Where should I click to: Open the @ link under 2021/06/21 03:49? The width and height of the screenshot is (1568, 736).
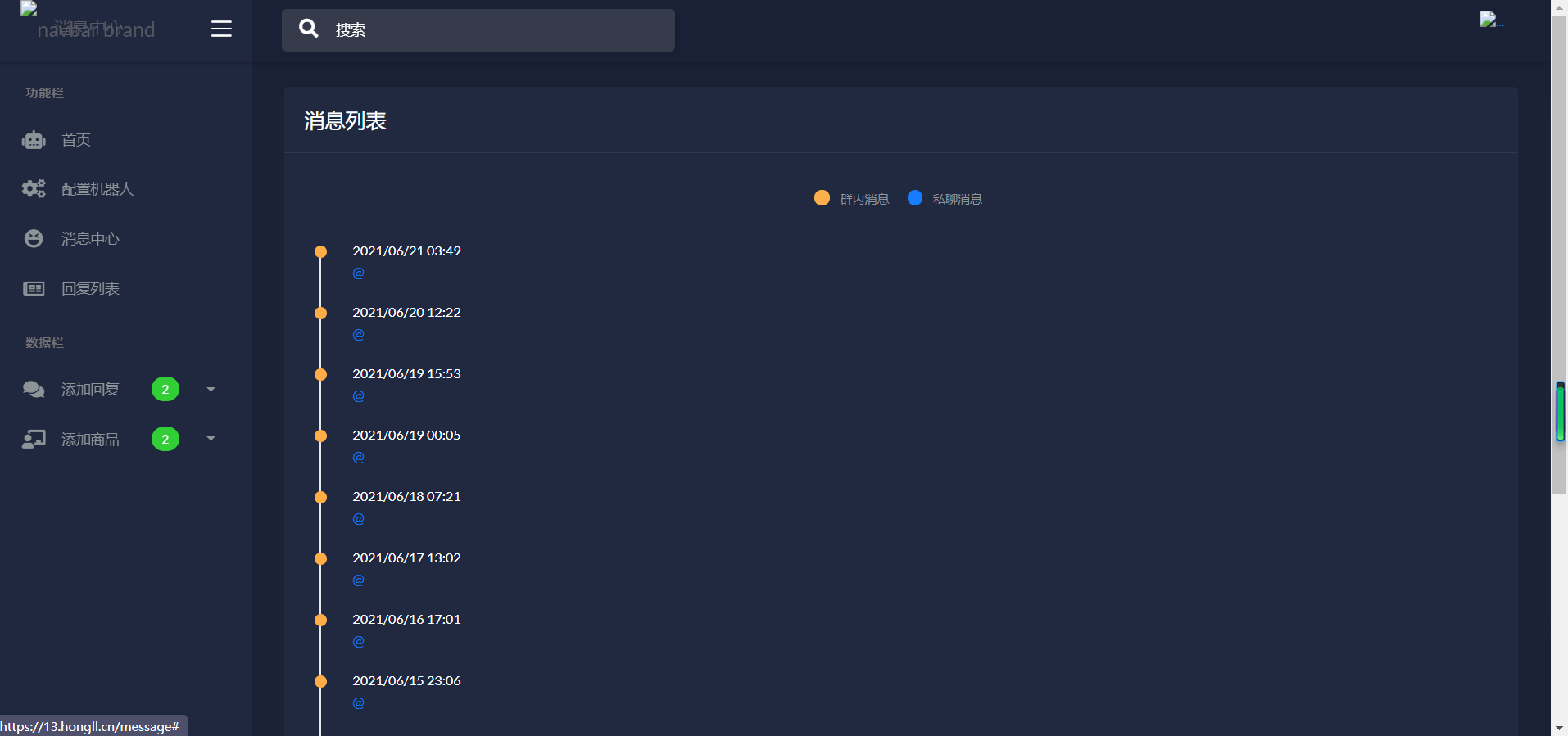pyautogui.click(x=358, y=273)
